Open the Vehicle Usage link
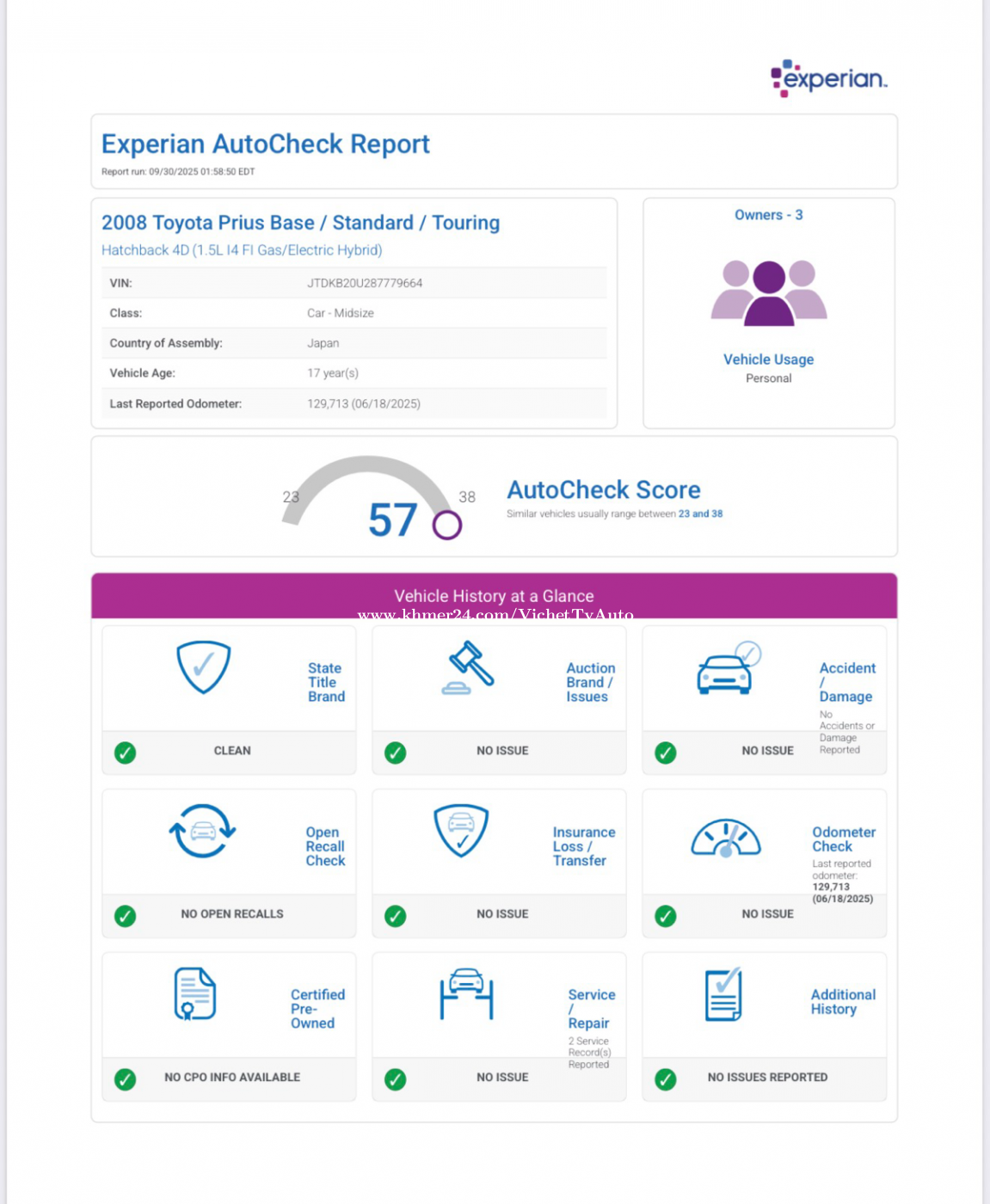990x1204 pixels. coord(768,359)
